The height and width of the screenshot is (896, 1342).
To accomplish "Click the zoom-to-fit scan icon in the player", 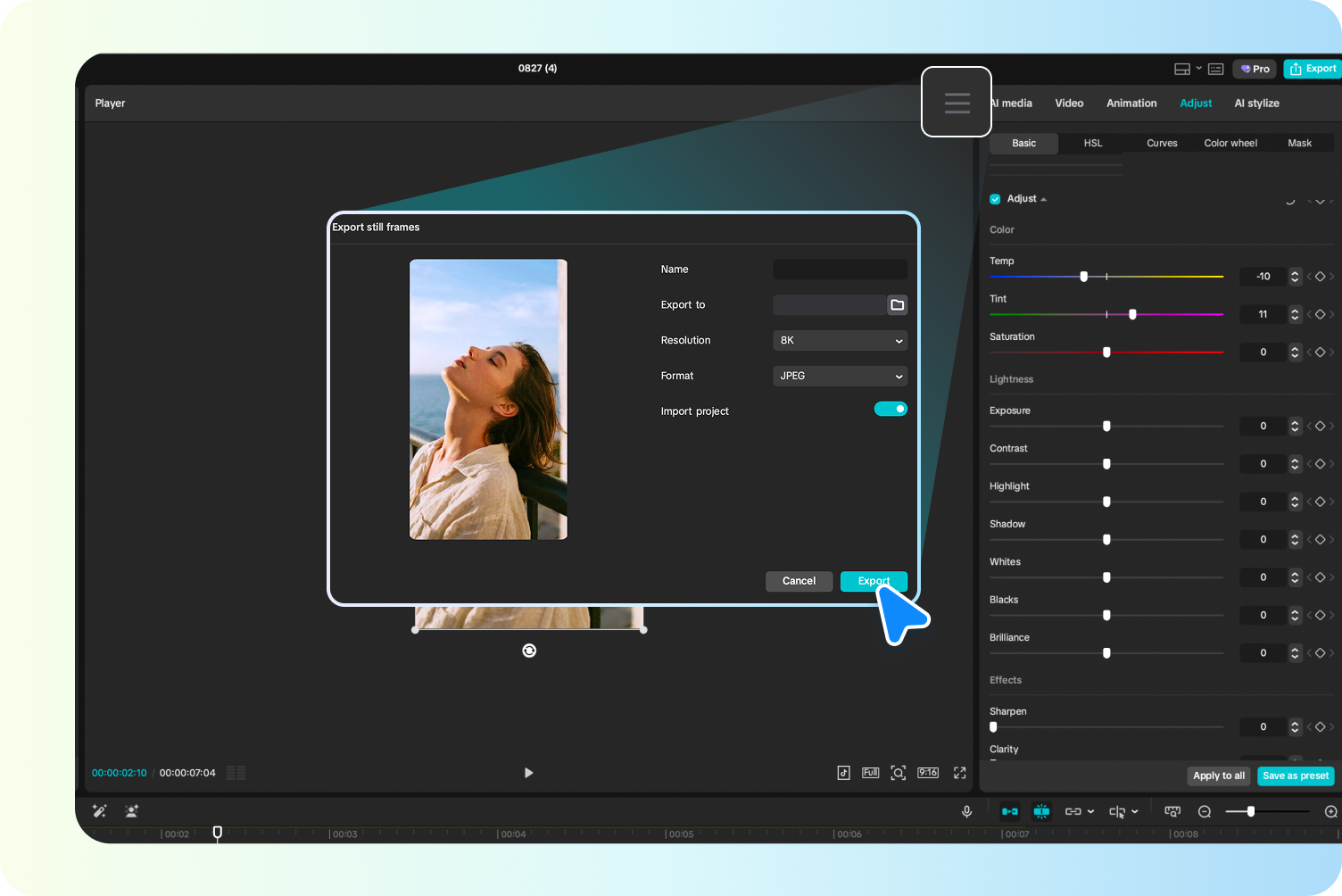I will pos(899,773).
